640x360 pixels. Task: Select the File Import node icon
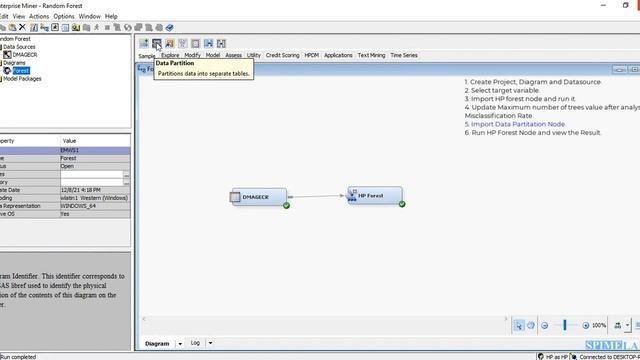pyautogui.click(x=169, y=43)
